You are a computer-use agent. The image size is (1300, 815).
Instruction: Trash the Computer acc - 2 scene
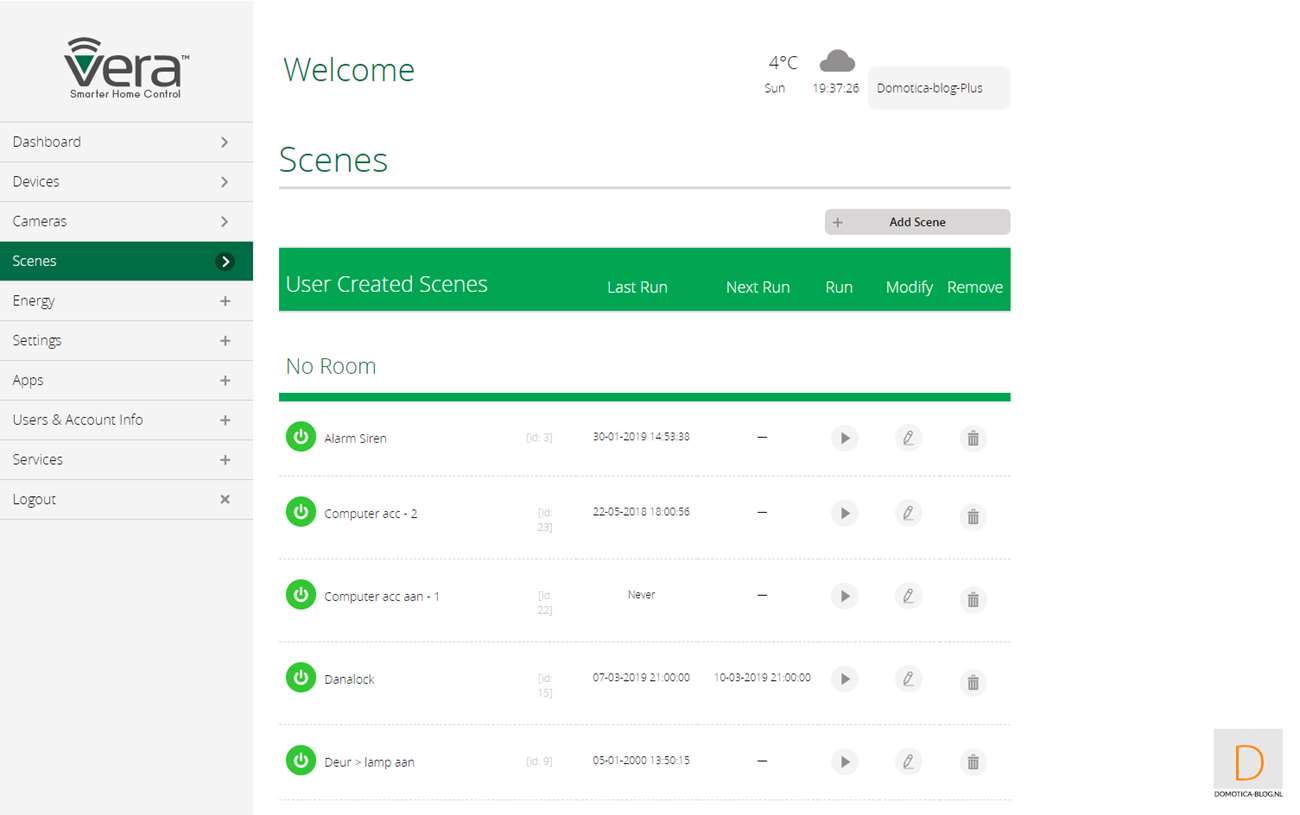coord(972,516)
